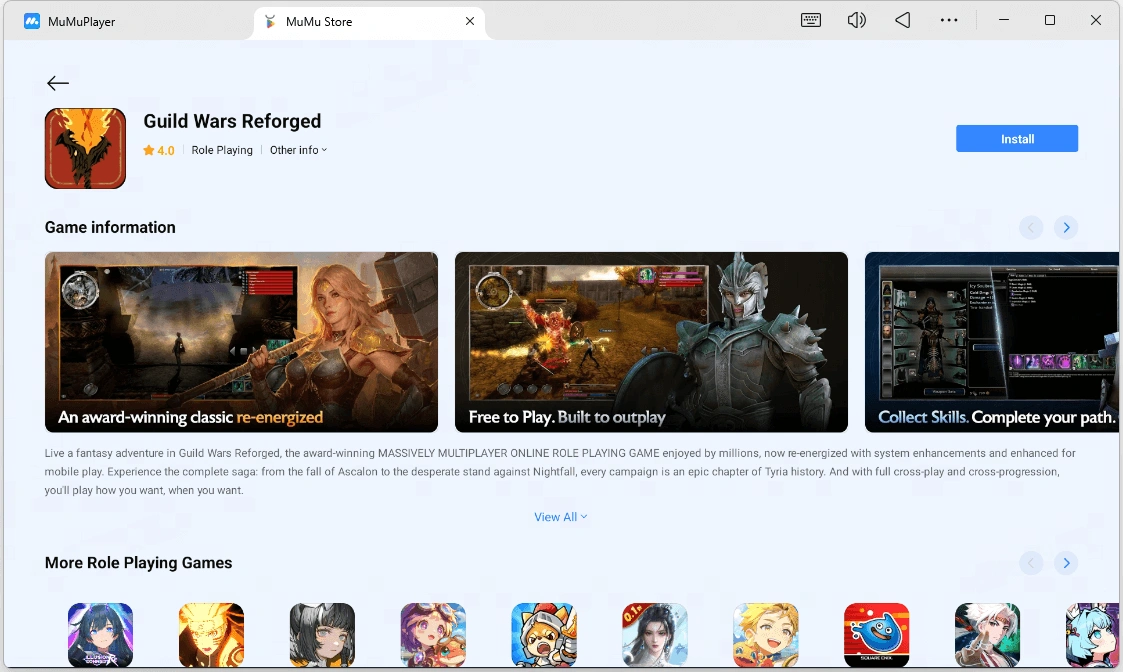Maximize the MuMuPlayer window

point(1050,20)
